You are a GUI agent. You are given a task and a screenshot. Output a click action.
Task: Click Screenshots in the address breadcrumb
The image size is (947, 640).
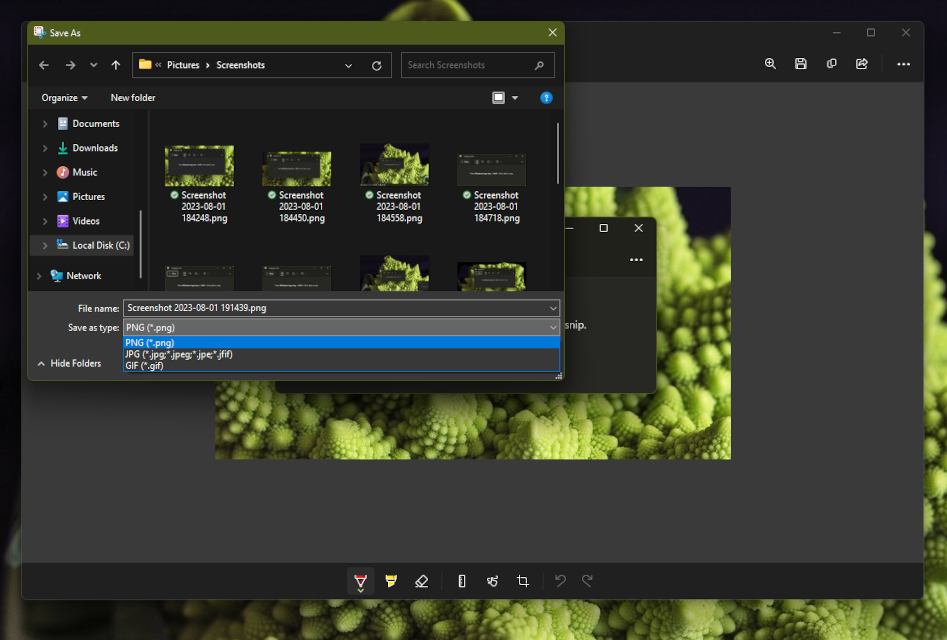240,65
